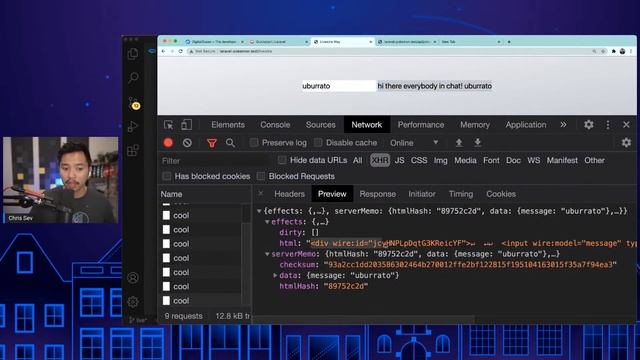This screenshot has width=640, height=360.
Task: Collapse the effects node
Action: [x=267, y=222]
